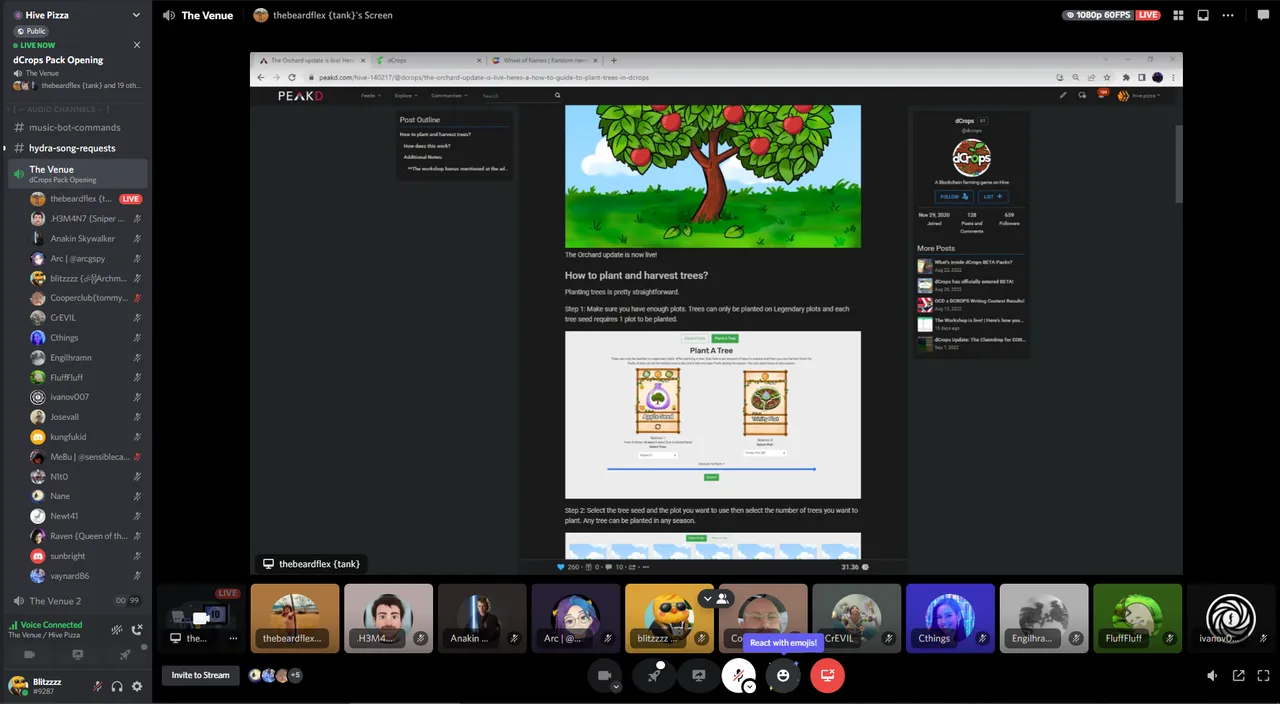Open the dCrops Pack Opening event
1280x704 pixels.
[x=58, y=60]
